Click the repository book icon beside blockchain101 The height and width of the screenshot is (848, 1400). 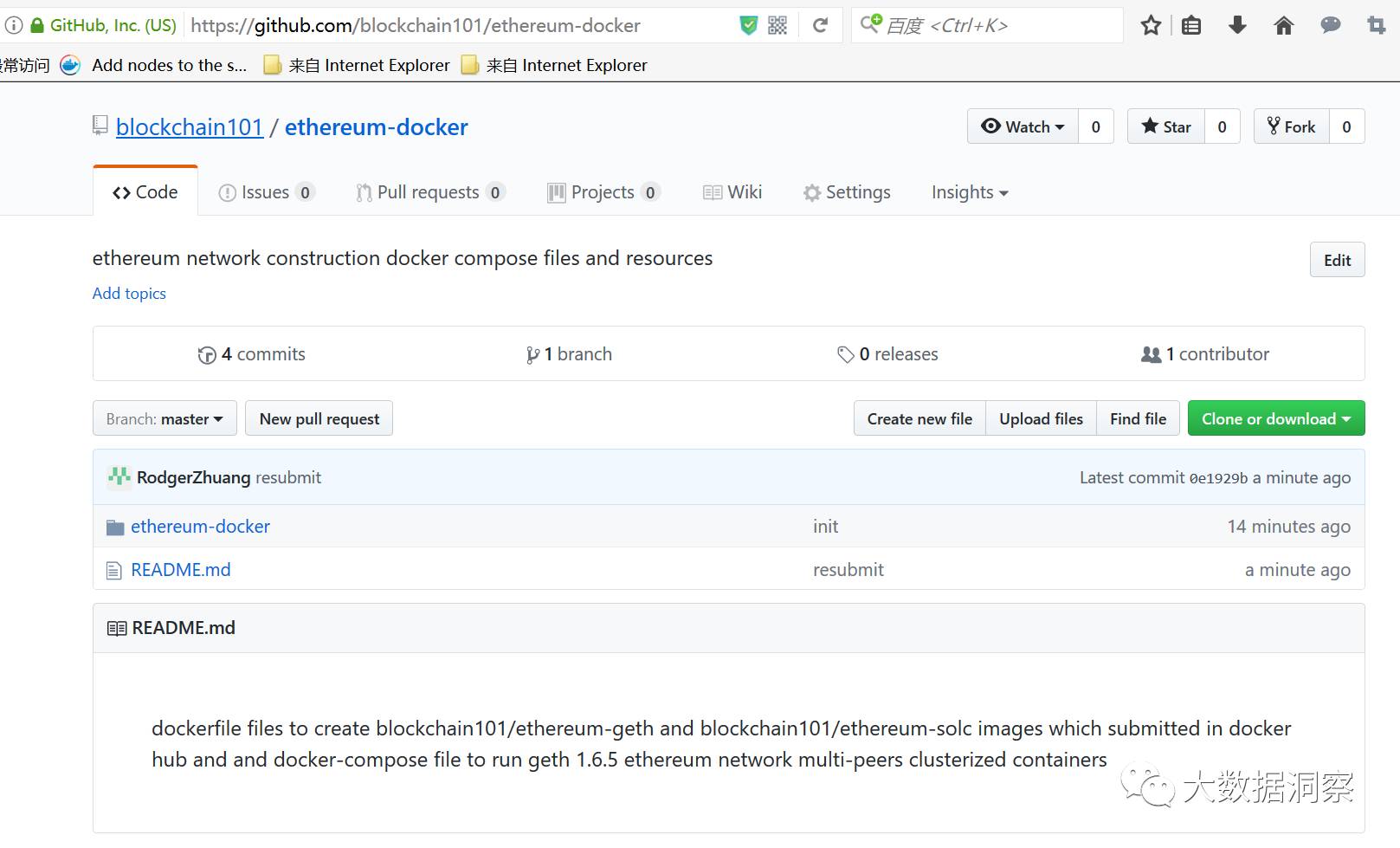[x=100, y=126]
